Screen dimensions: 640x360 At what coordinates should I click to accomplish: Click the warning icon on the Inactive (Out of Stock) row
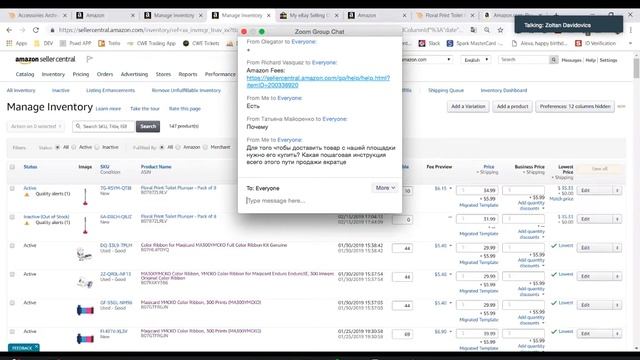(27, 223)
